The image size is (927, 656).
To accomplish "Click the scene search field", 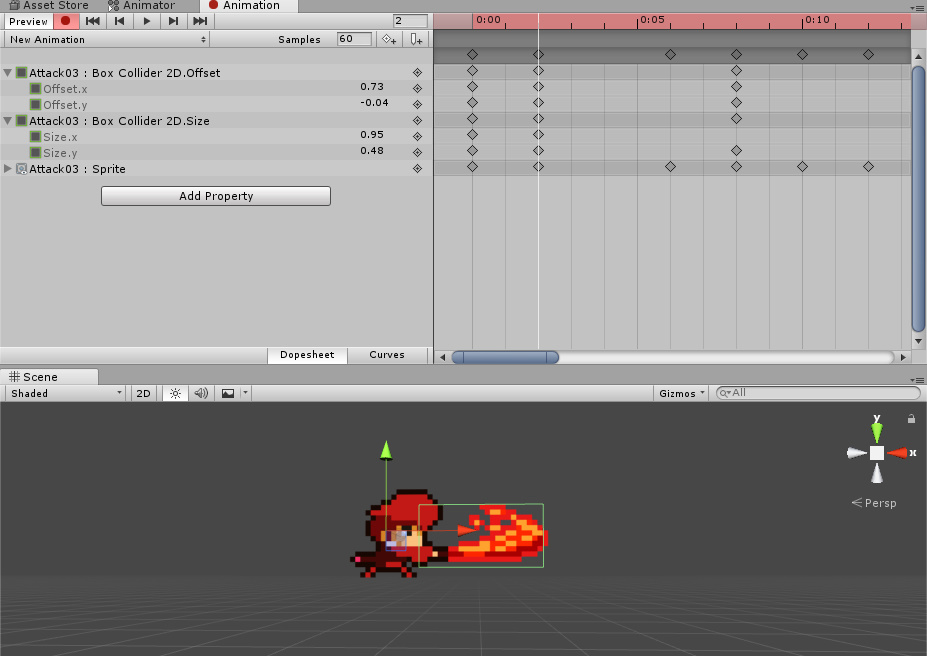I will pyautogui.click(x=818, y=393).
